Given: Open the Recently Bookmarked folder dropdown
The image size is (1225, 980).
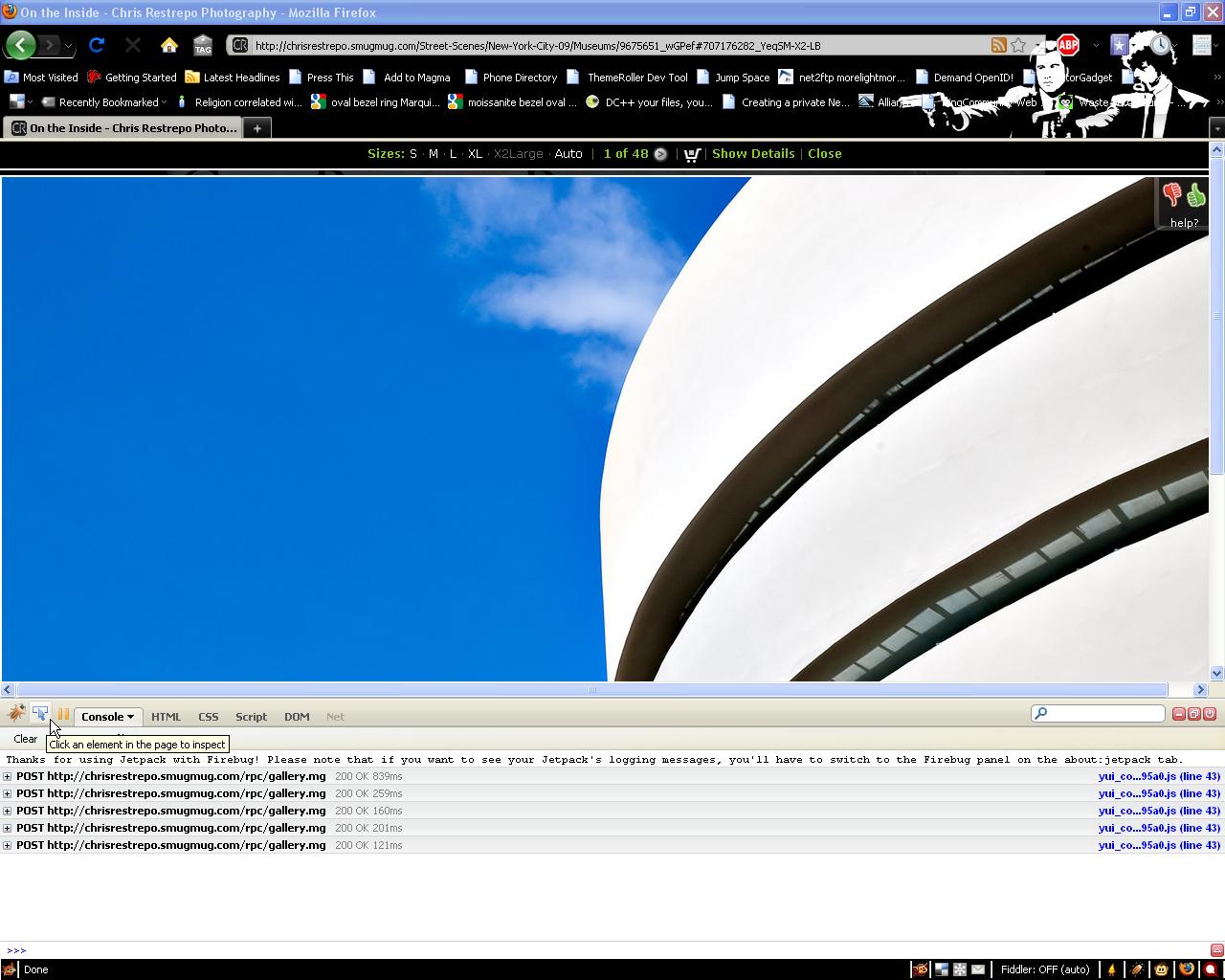Looking at the screenshot, I should [110, 102].
